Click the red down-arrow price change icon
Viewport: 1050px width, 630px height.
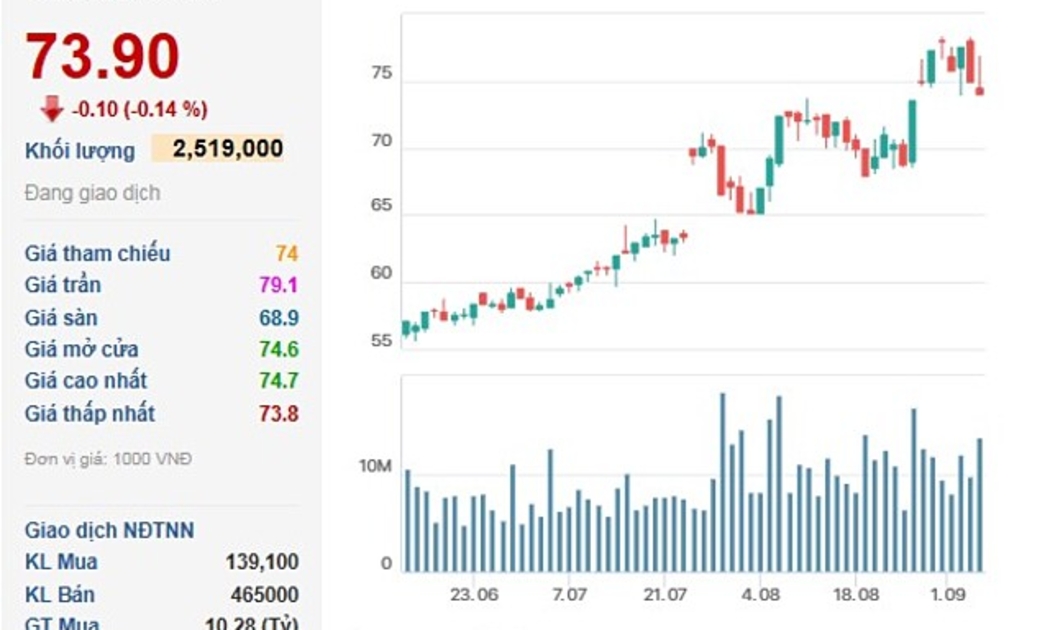tap(52, 109)
